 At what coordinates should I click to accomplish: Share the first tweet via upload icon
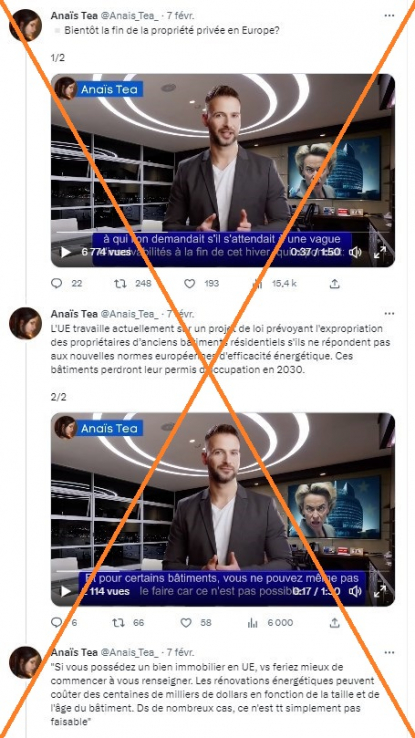[x=334, y=283]
